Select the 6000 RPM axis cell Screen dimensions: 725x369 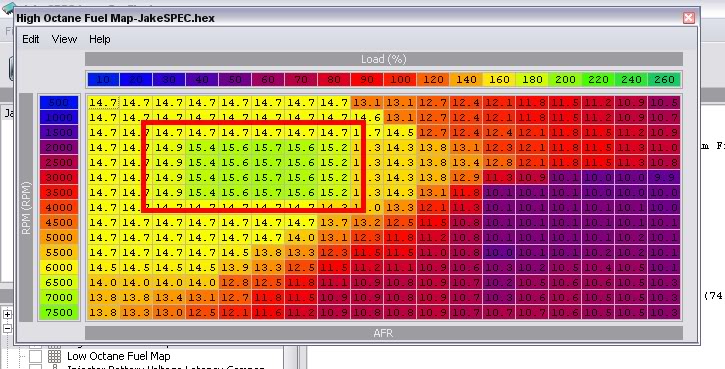click(59, 267)
